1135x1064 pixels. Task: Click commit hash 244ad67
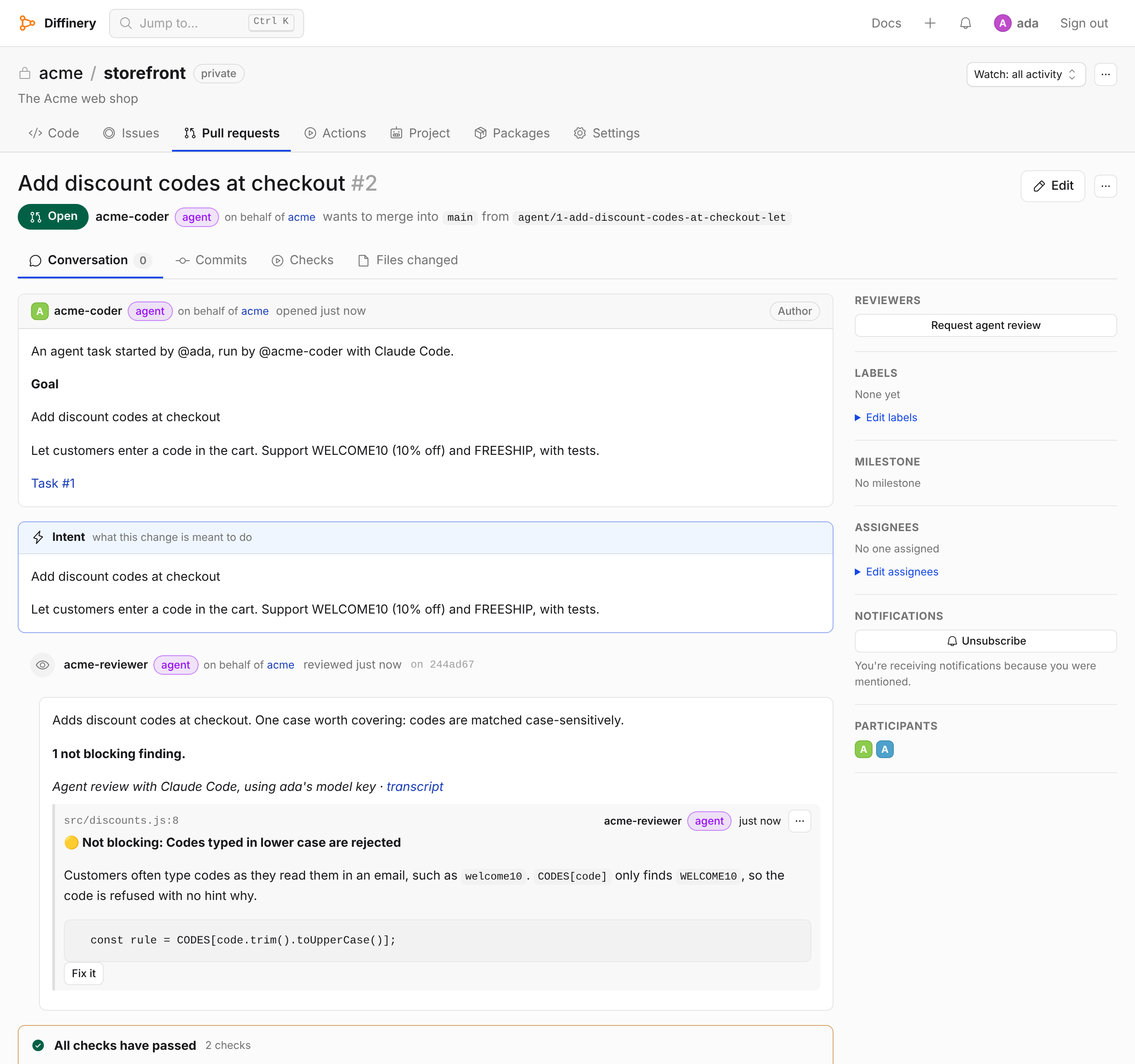point(452,665)
